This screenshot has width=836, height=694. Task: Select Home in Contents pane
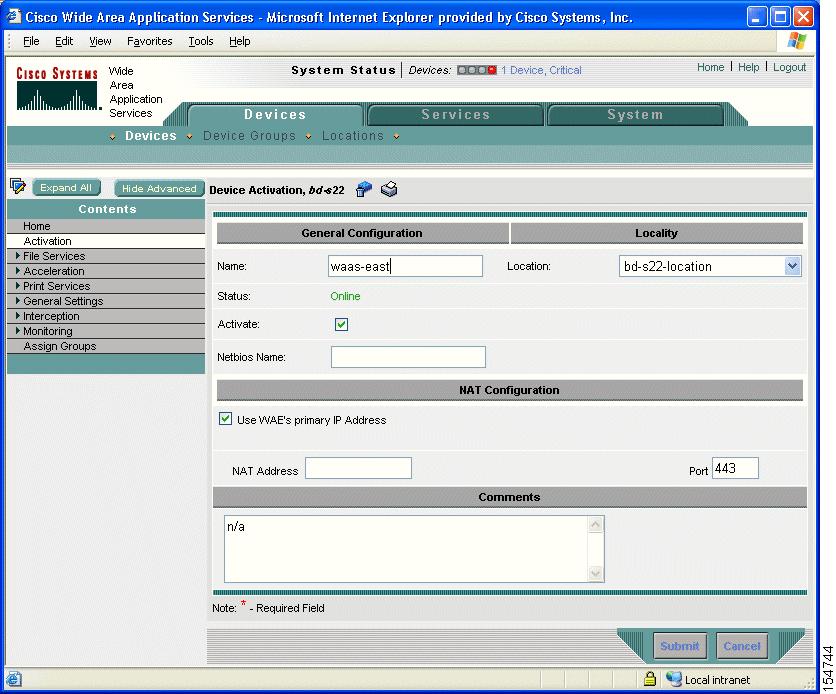click(106, 226)
